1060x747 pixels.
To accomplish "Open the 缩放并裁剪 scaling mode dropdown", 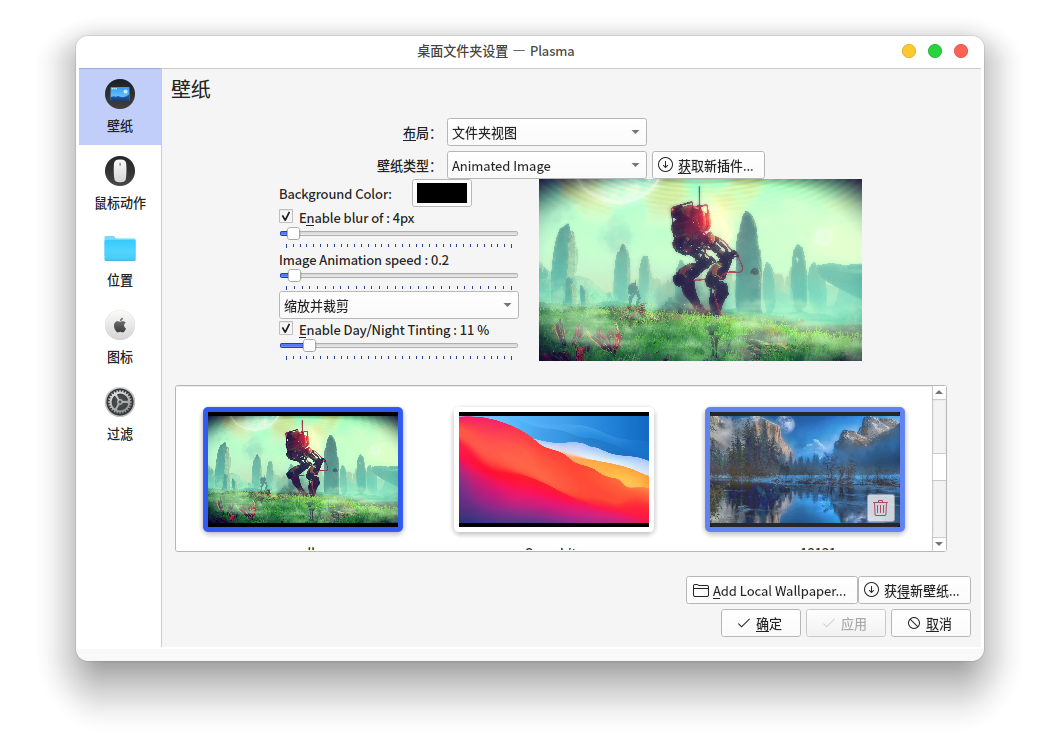I will click(399, 306).
